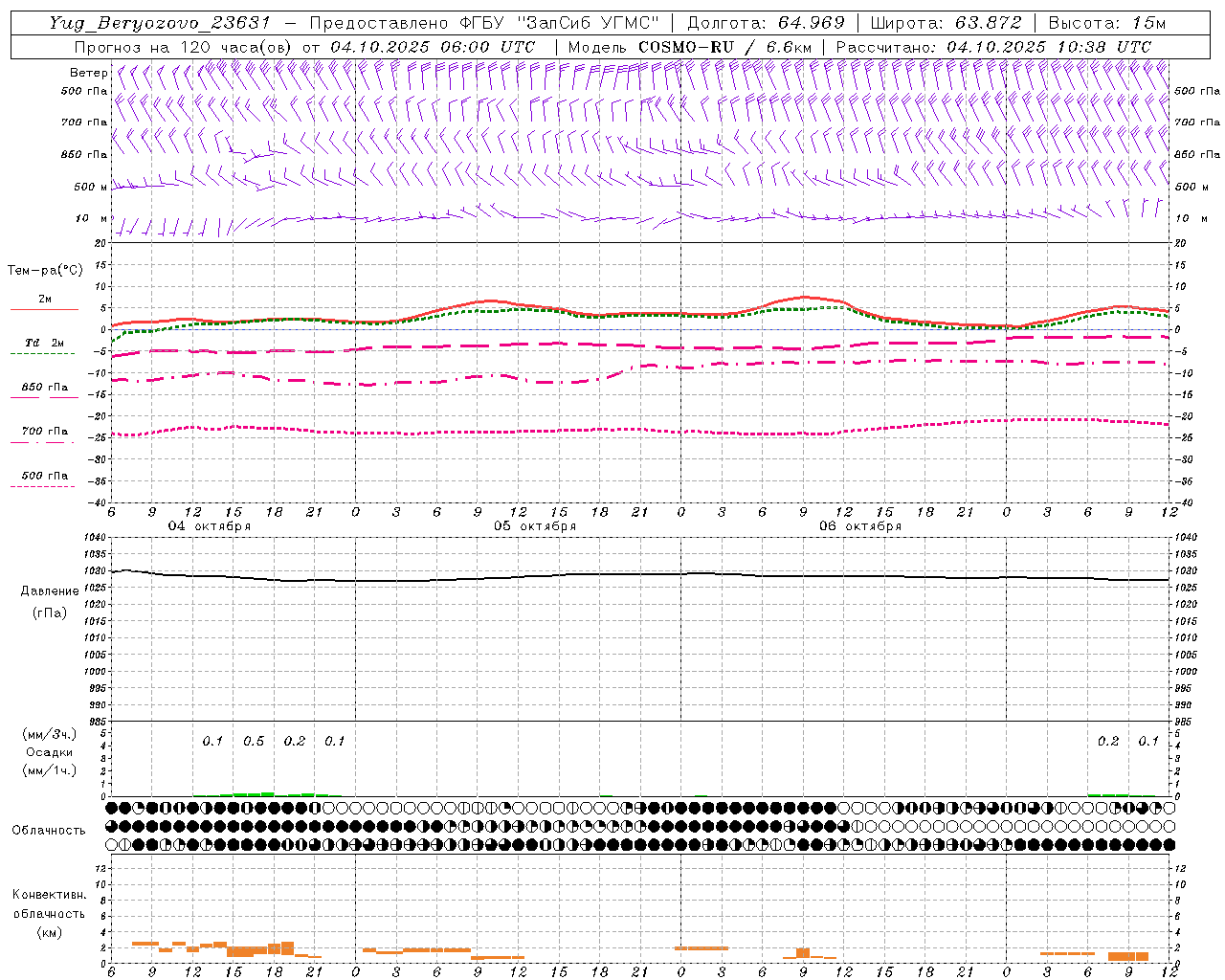Image resolution: width=1225 pixels, height=980 pixels.
Task: Click the Давление pressure panel label
Action: (50, 591)
